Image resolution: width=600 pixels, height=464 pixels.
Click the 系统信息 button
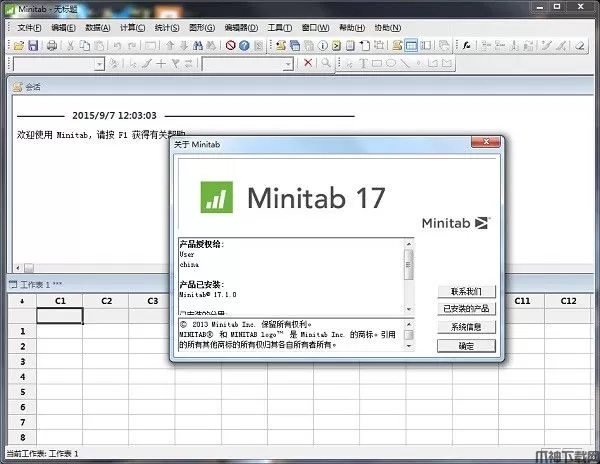pyautogui.click(x=466, y=327)
